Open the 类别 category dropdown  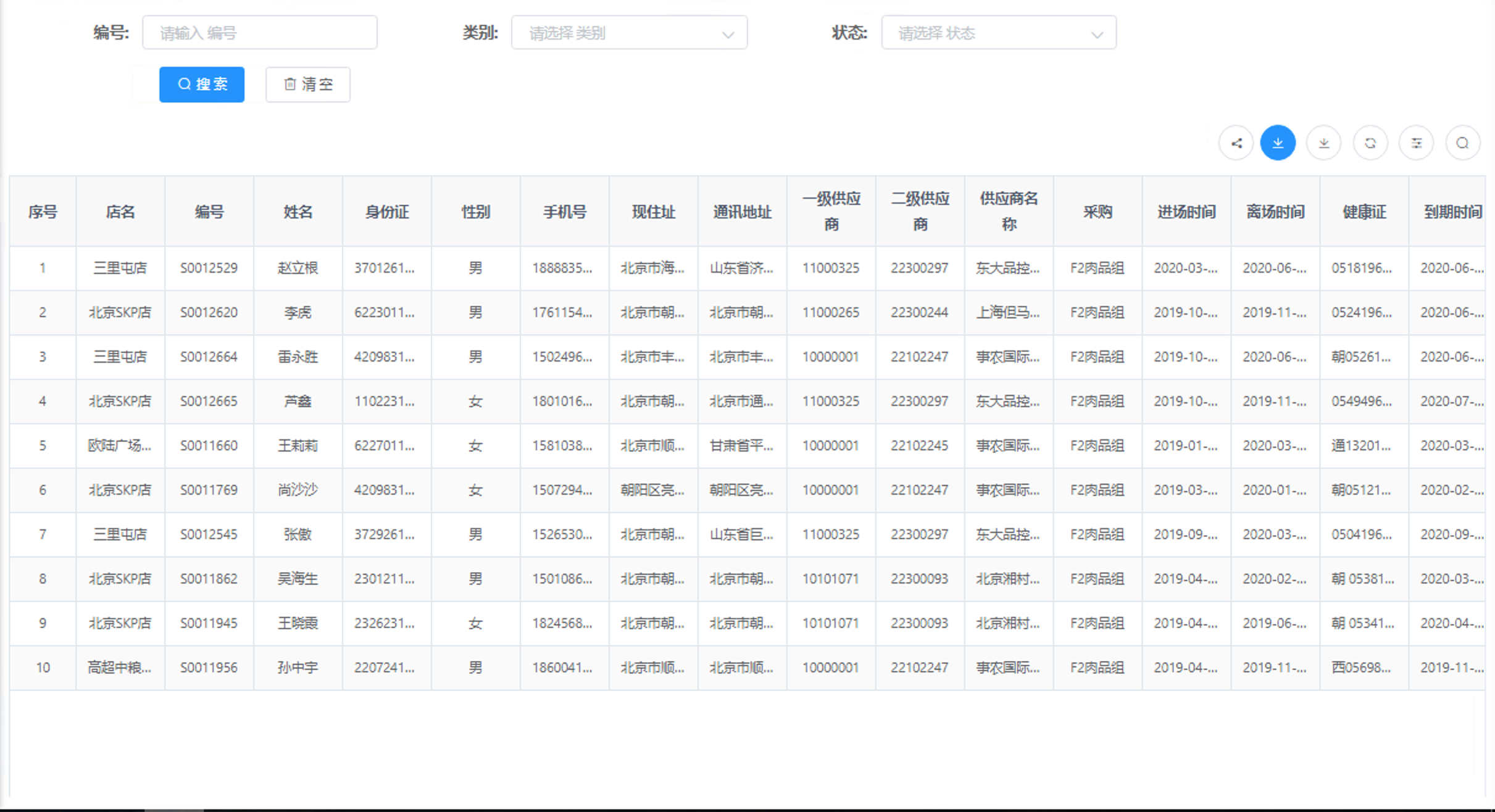click(630, 33)
